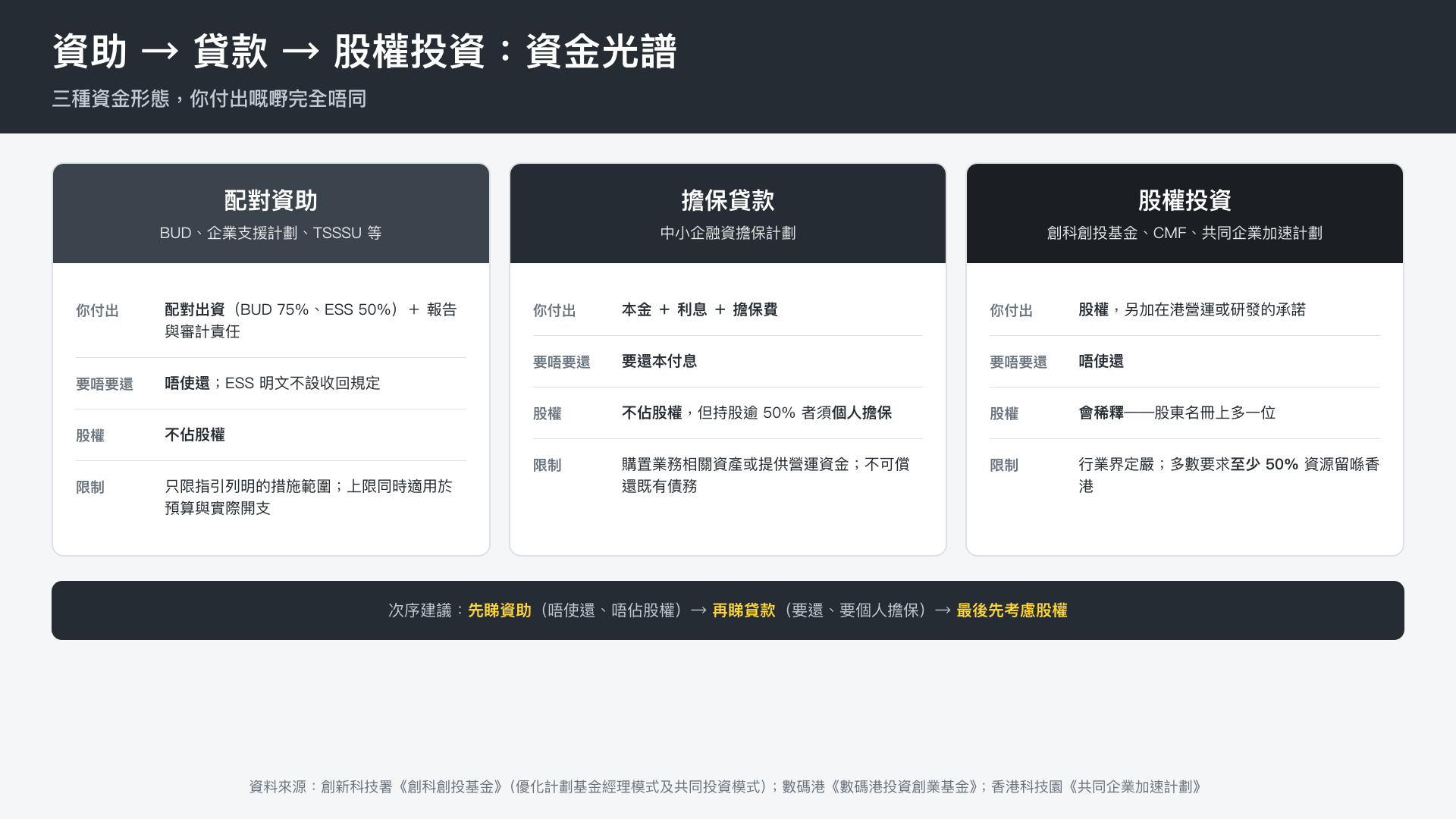
Task: Click the highlighted text 先睇資助
Action: 499,610
